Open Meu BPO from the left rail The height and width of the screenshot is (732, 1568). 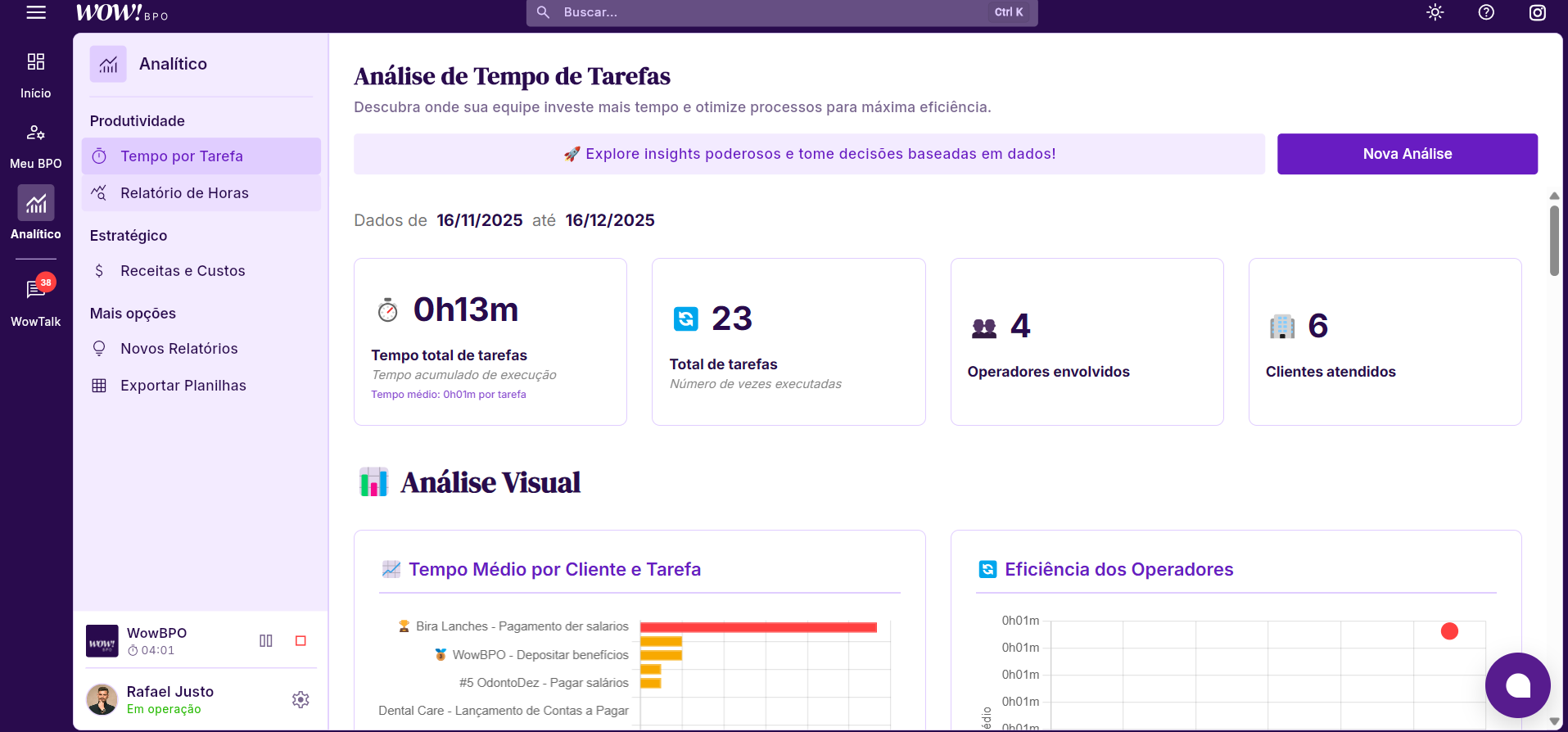click(x=36, y=145)
